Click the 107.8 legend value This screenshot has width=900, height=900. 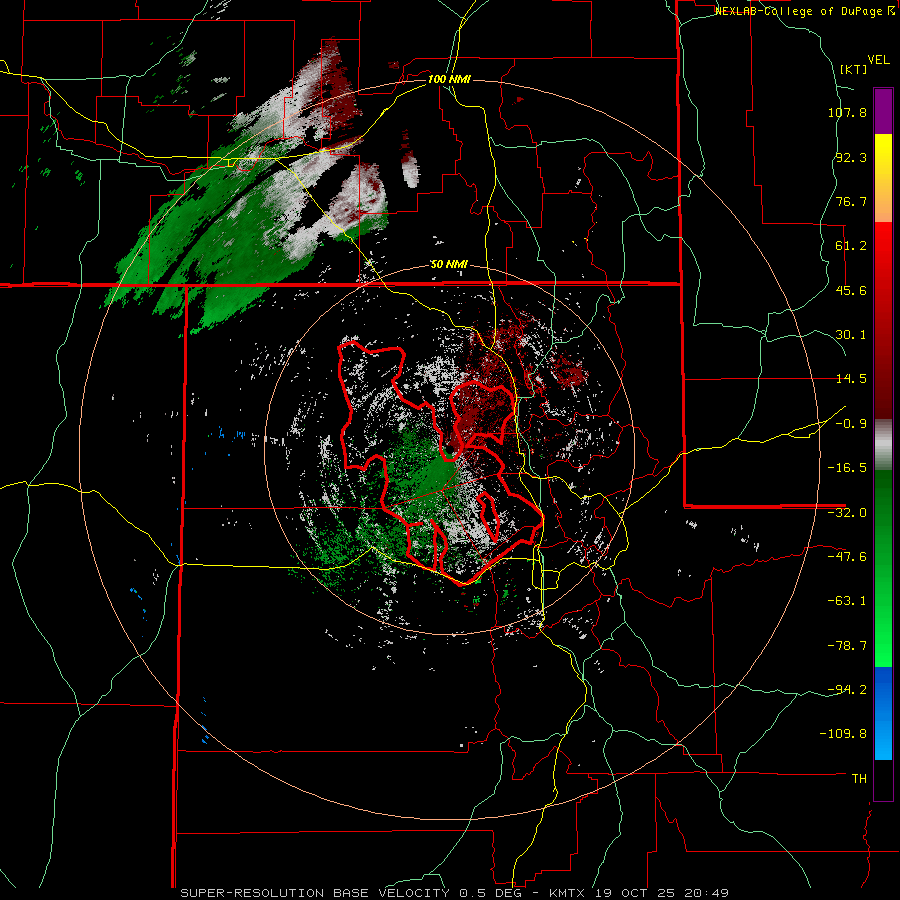coord(847,112)
